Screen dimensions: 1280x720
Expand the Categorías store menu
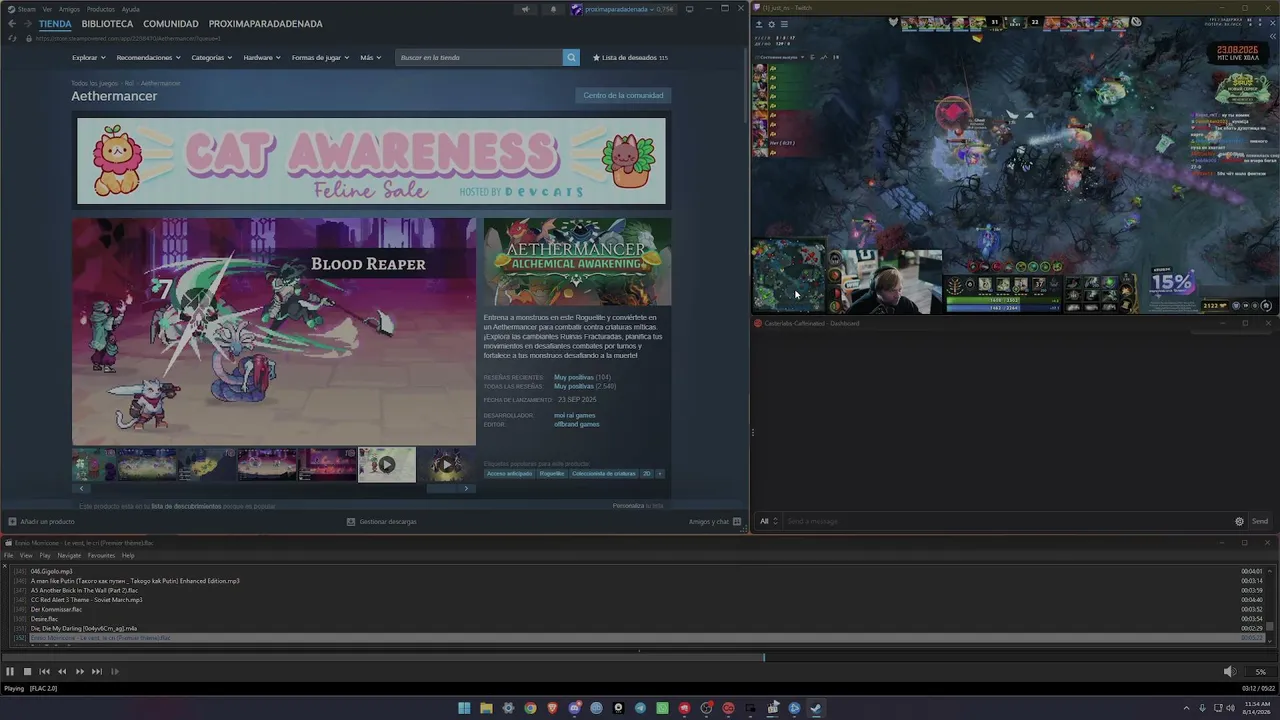pyautogui.click(x=212, y=57)
